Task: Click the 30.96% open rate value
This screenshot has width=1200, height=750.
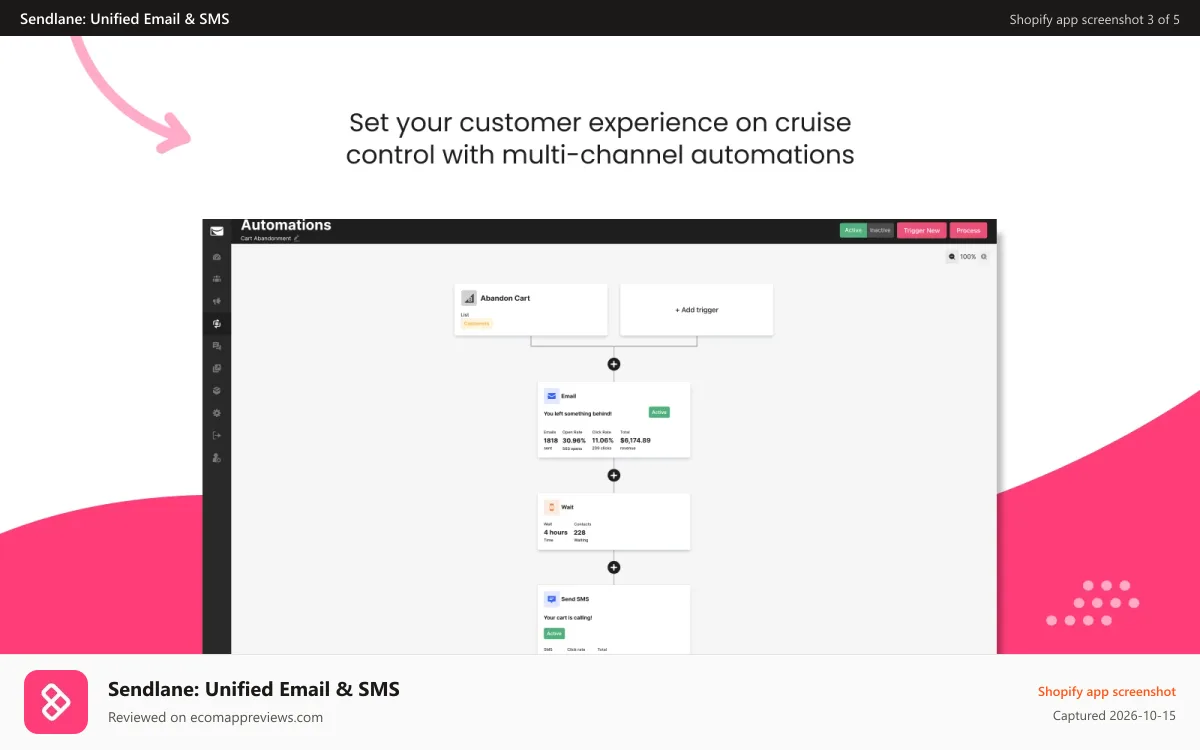Action: click(574, 440)
